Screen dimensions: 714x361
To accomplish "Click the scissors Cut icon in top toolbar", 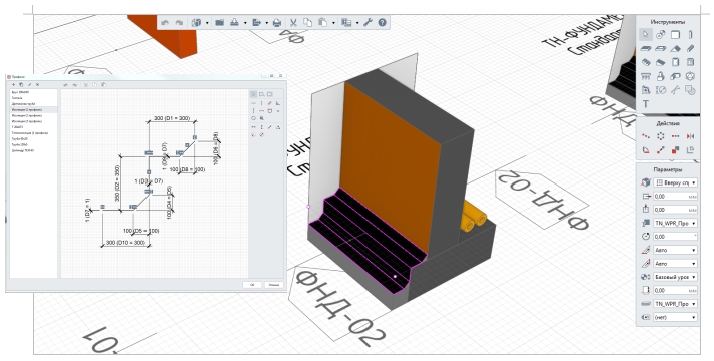I will point(293,22).
